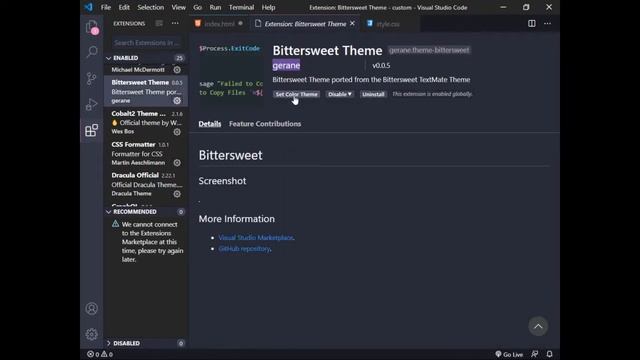
Task: Open gear menu for CSS Formatter extension
Action: coord(177,162)
